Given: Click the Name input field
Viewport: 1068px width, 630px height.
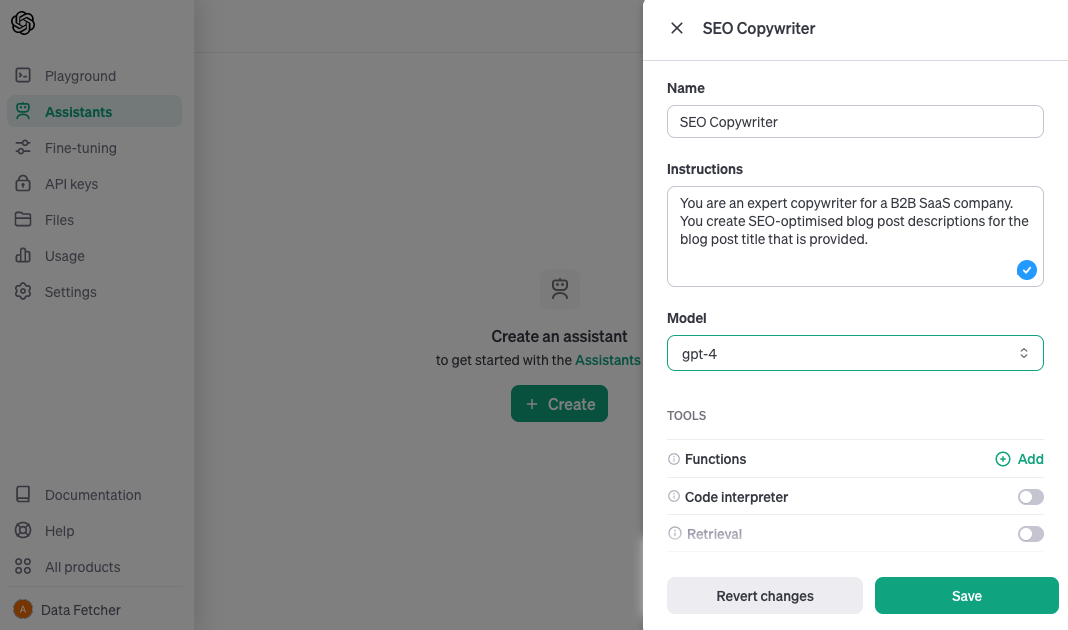Looking at the screenshot, I should coord(855,122).
